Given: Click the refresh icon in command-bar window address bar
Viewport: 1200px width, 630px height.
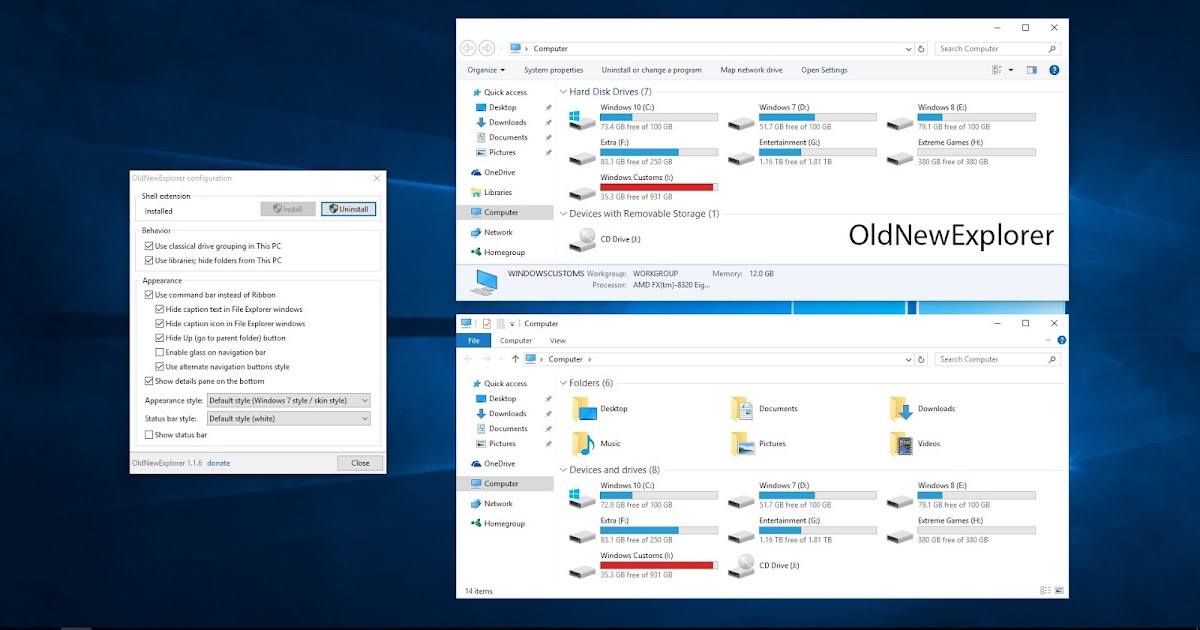Looking at the screenshot, I should tap(922, 48).
